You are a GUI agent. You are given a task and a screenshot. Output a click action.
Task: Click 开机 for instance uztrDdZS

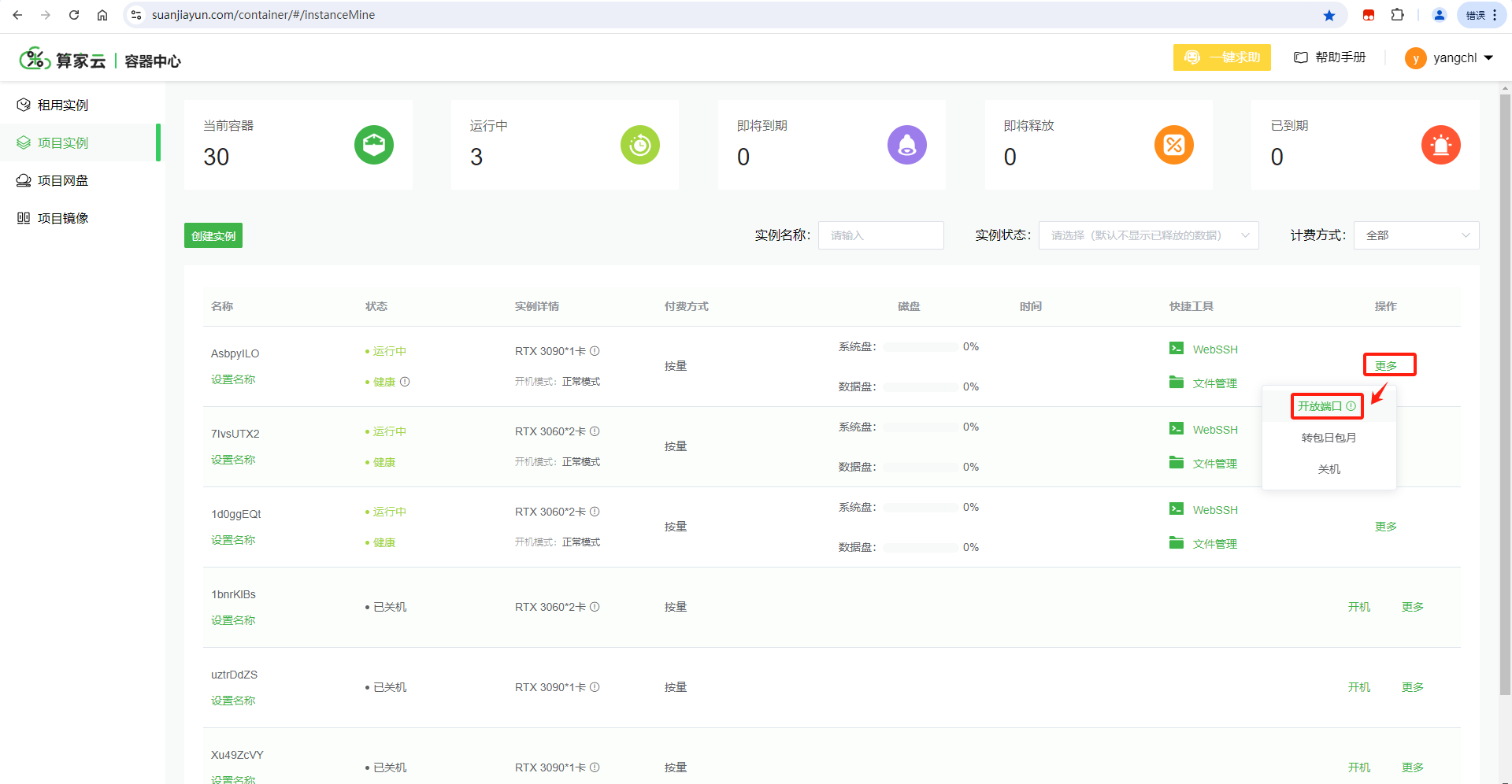pos(1359,687)
